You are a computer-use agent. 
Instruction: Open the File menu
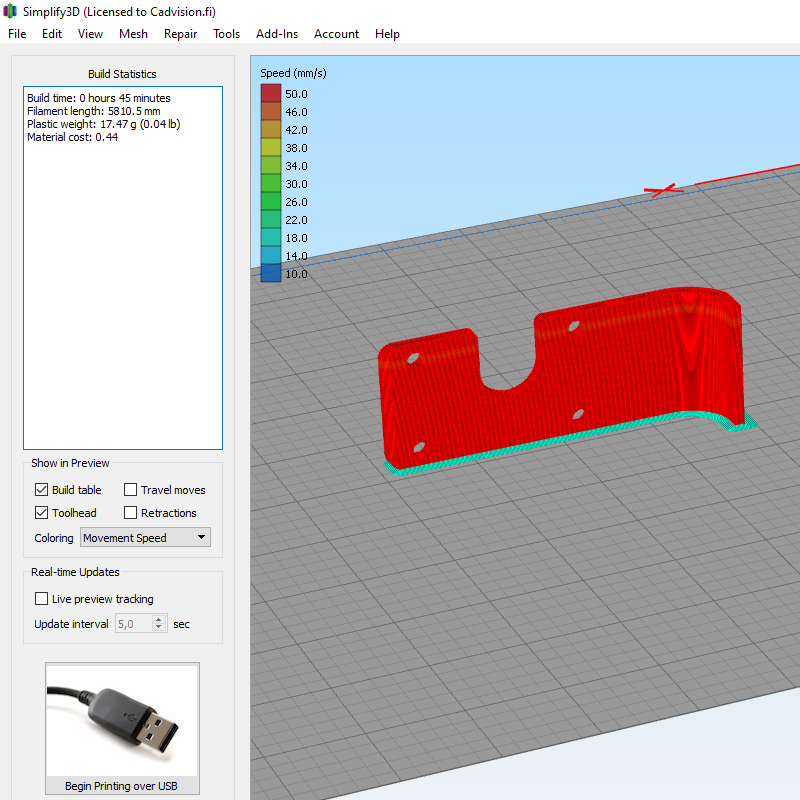17,34
